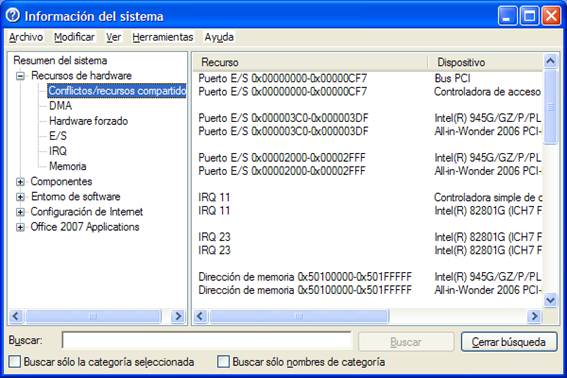Select Hardware forzado in the tree
The height and width of the screenshot is (378, 567).
click(89, 121)
